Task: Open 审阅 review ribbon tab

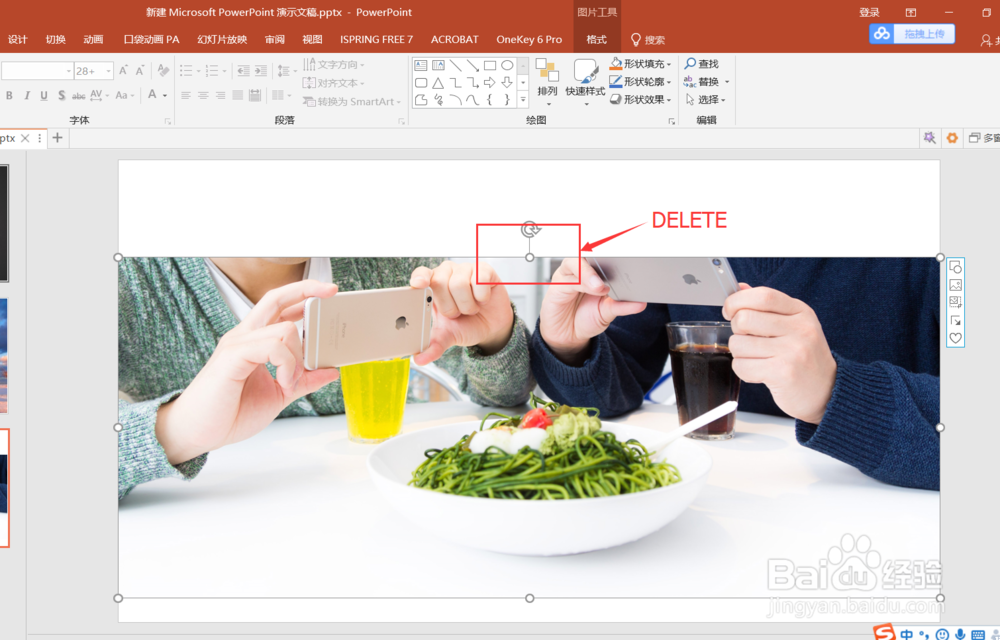Action: (275, 40)
